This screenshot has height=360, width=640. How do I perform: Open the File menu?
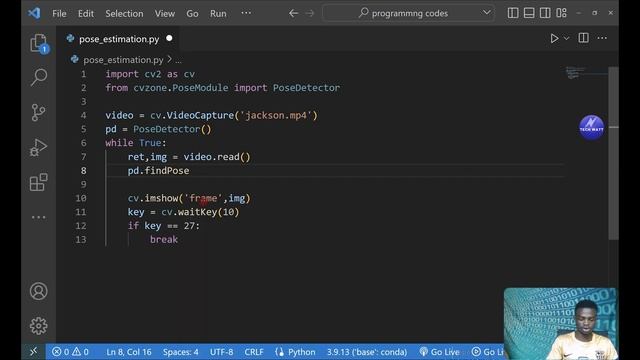click(59, 13)
